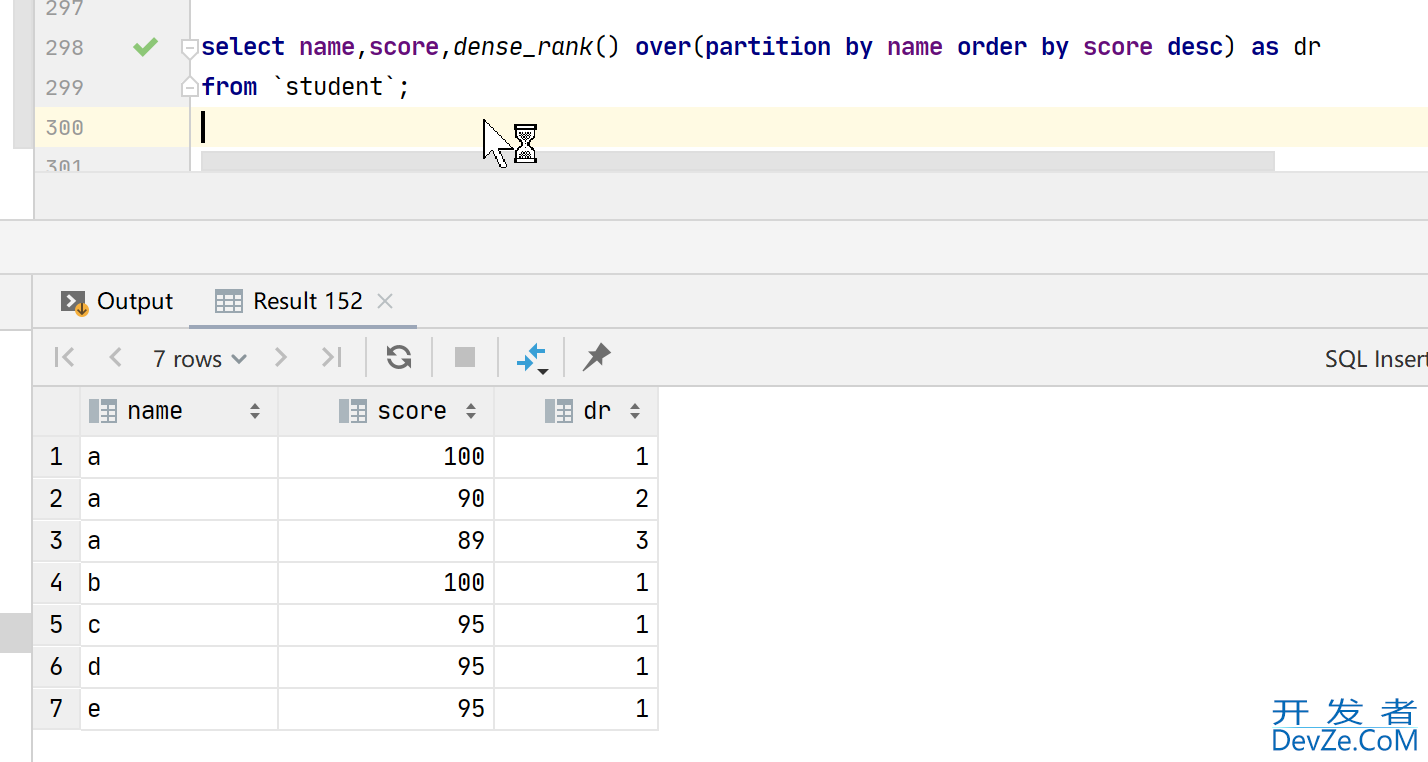Click dr cell 2 in row 2
This screenshot has width=1428, height=762.
576,499
